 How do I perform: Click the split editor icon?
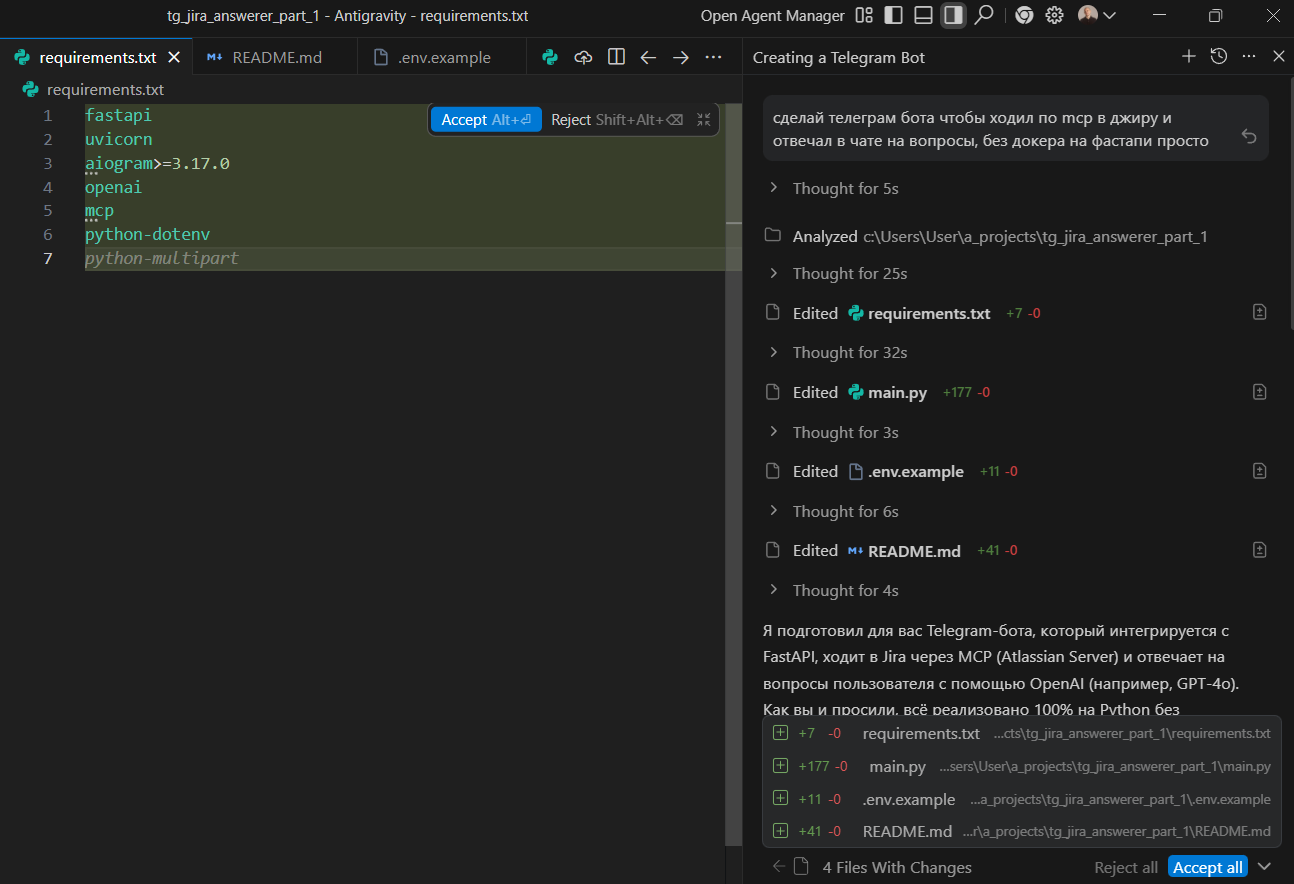[x=616, y=57]
